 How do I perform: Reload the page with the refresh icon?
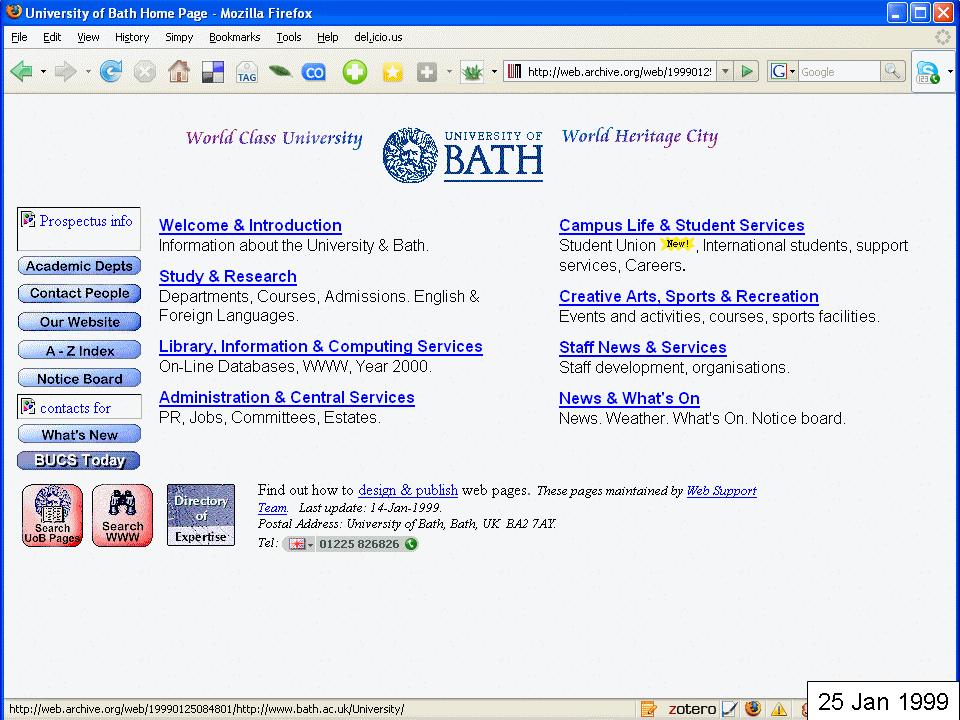(x=111, y=72)
